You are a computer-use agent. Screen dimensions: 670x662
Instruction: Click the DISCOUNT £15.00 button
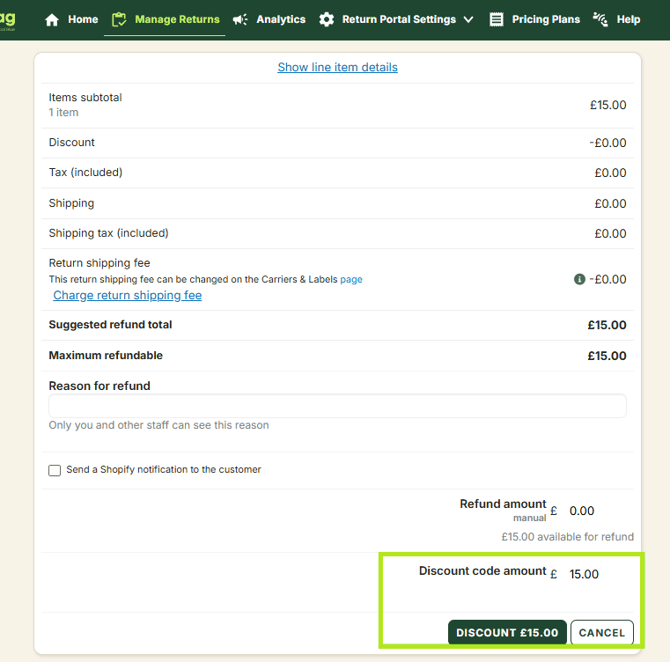(x=507, y=633)
